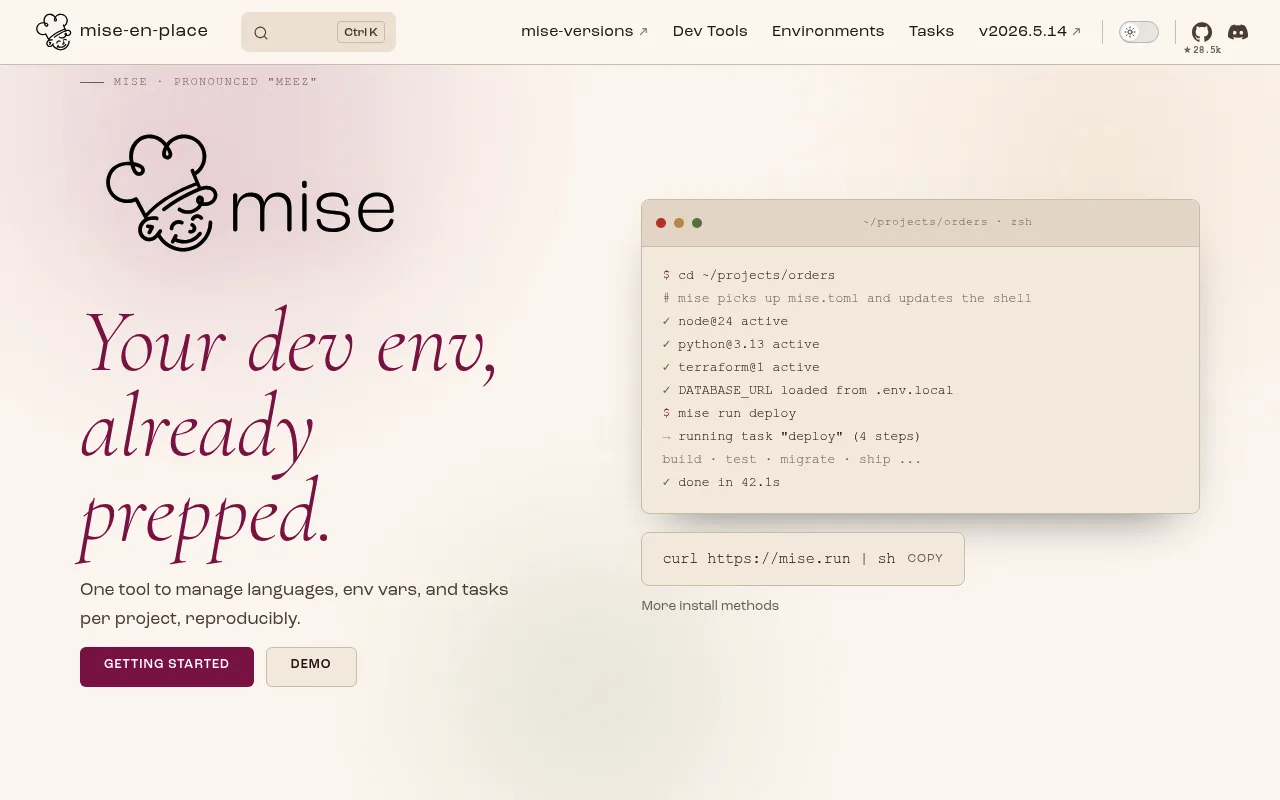This screenshot has height=800, width=1280.
Task: Click the terminal title ~/projects/orders · zsh
Action: pyautogui.click(x=947, y=222)
